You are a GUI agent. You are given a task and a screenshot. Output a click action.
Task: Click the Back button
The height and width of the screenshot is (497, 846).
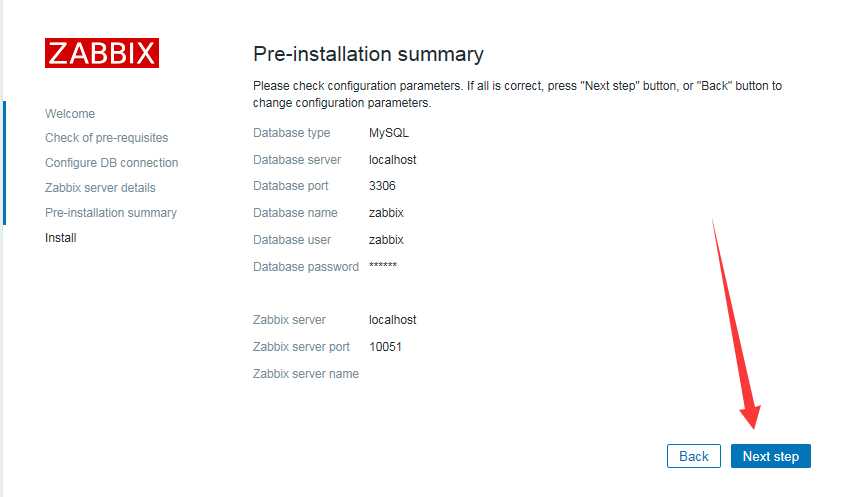coord(693,456)
